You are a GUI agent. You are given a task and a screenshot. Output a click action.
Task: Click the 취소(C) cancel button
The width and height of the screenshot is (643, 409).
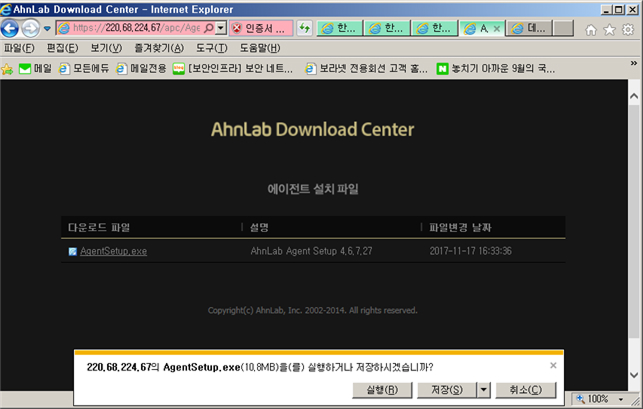click(526, 390)
